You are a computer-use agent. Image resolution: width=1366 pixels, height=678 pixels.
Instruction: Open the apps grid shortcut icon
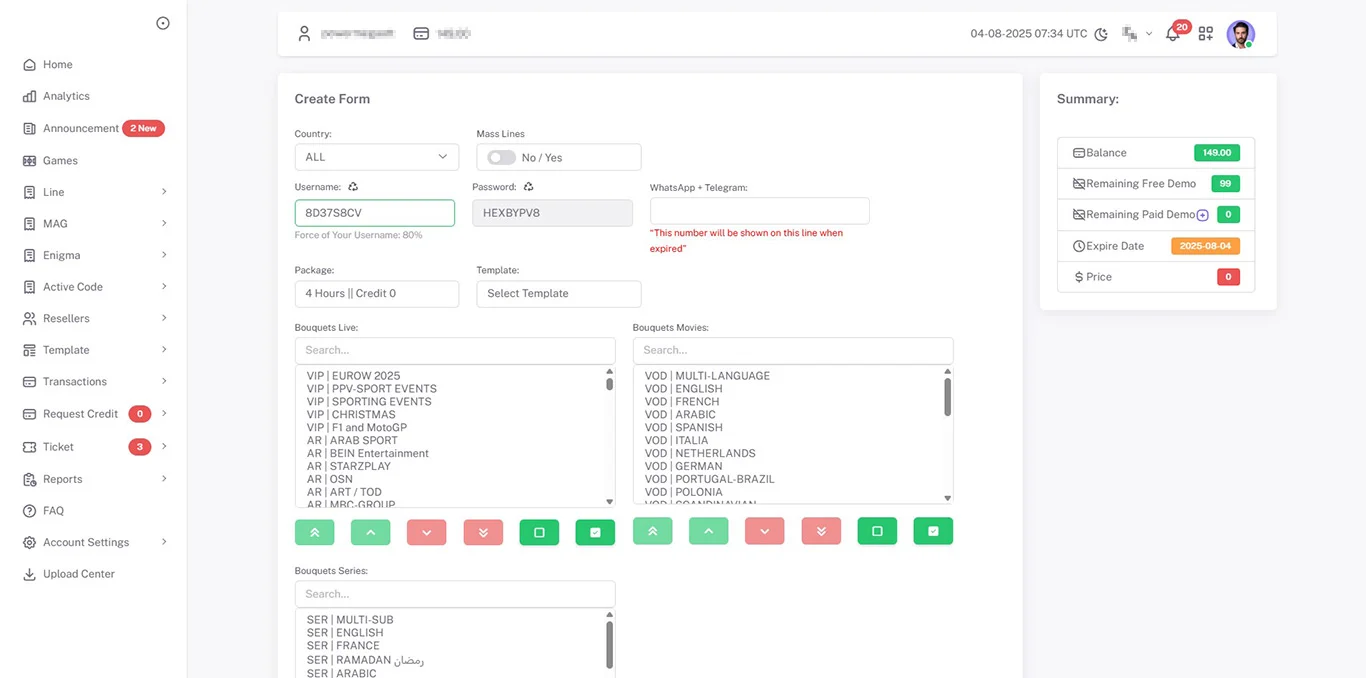pyautogui.click(x=1206, y=34)
